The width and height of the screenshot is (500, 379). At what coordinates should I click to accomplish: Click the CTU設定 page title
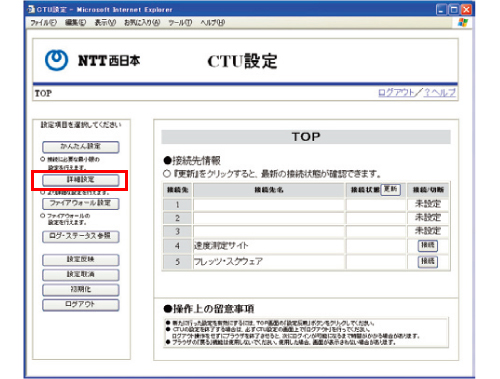pos(242,61)
